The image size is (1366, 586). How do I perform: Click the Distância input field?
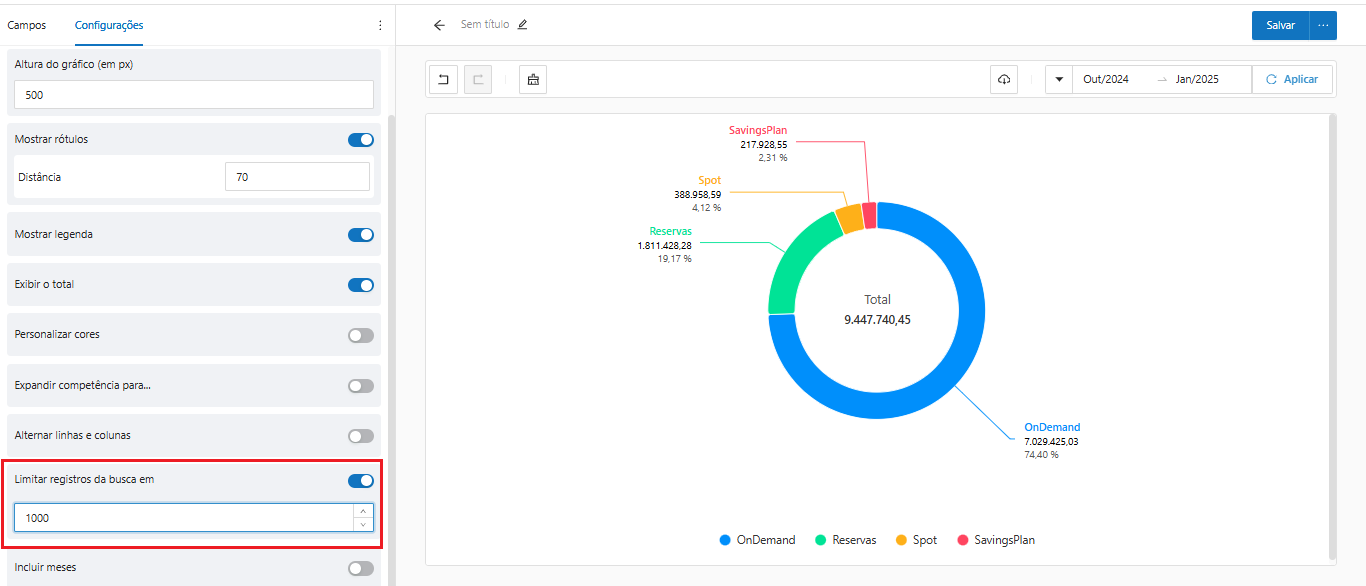297,177
